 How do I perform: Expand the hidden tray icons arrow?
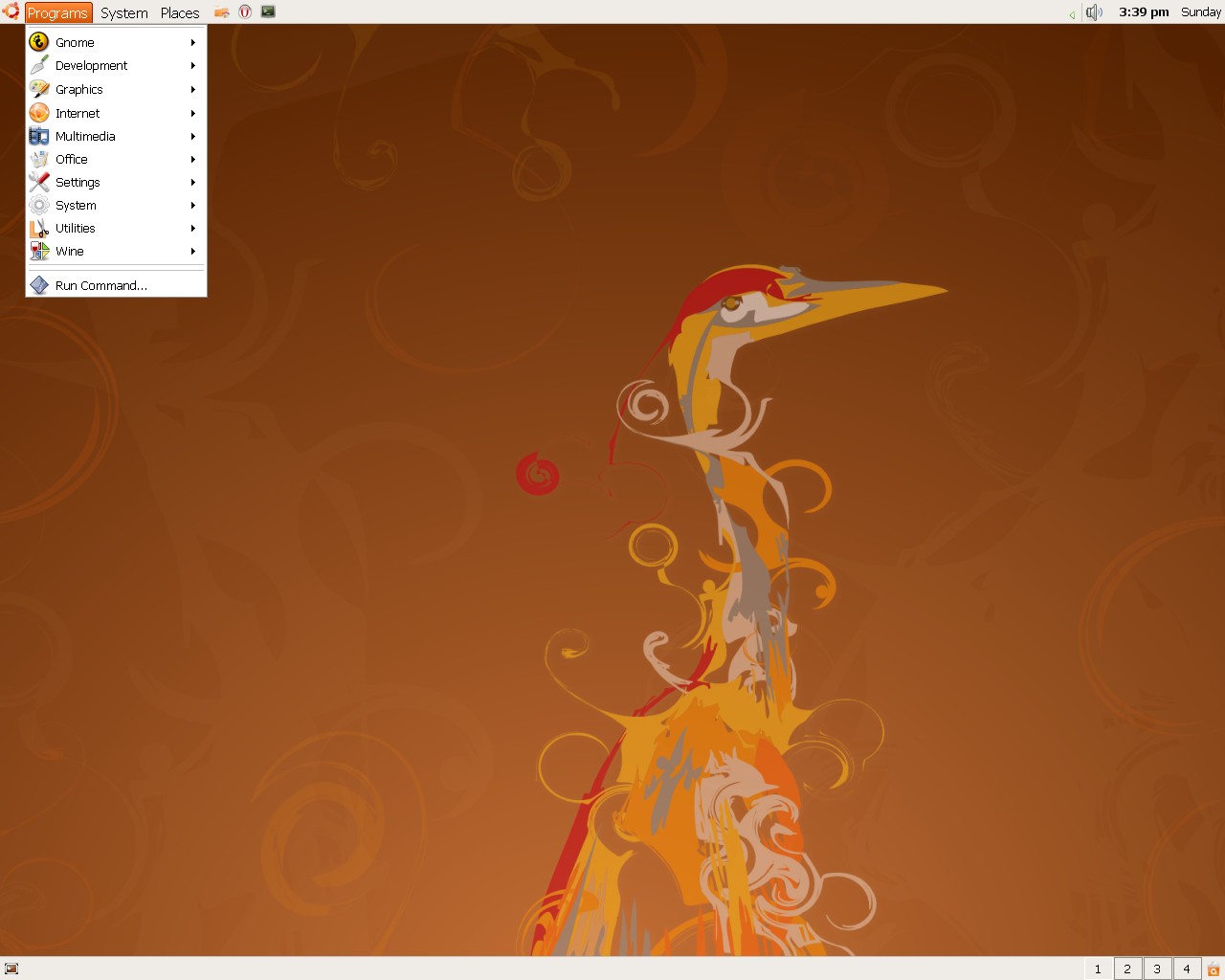pos(1072,14)
